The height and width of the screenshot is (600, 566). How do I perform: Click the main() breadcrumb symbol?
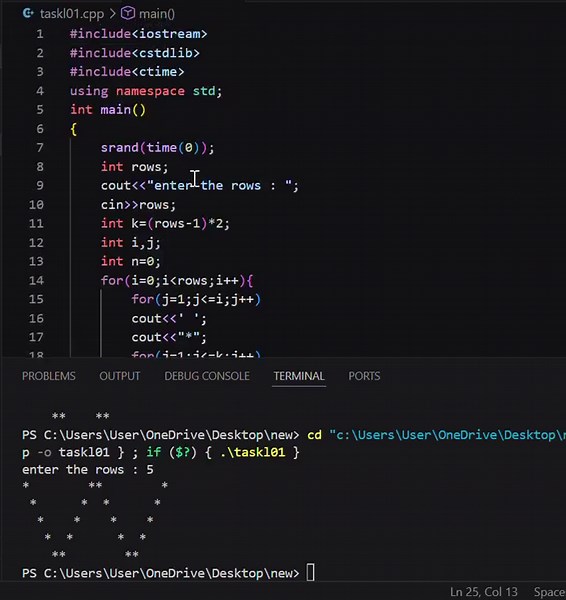[x=157, y=14]
